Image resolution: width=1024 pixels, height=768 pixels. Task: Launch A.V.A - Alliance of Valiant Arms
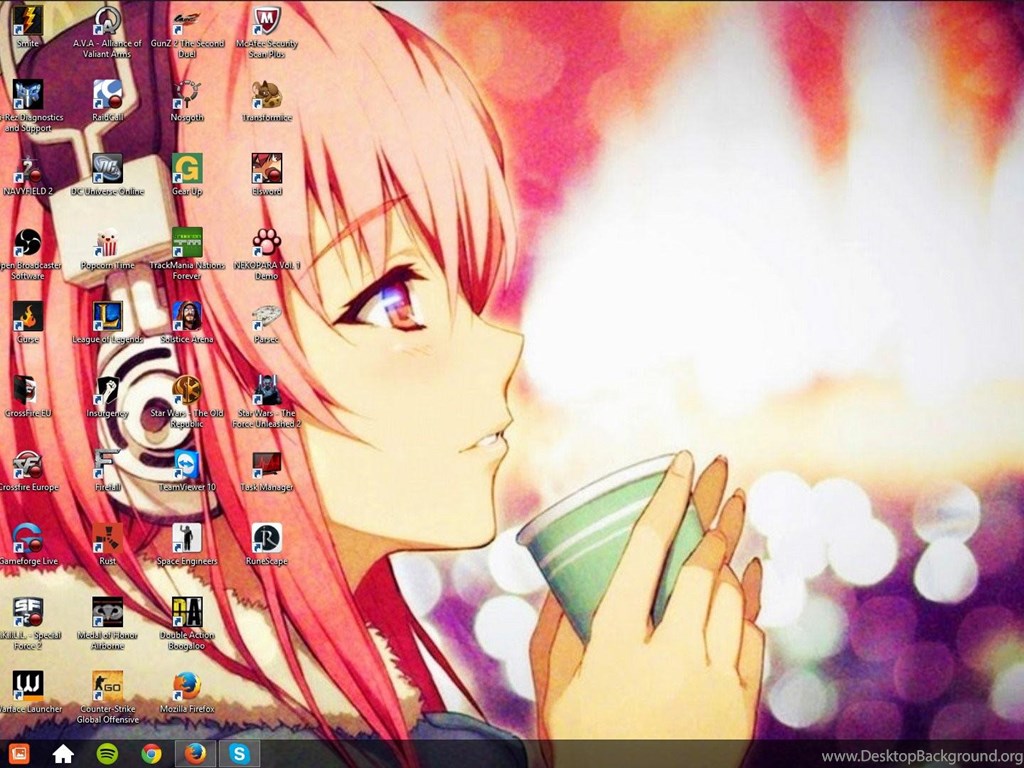[107, 21]
